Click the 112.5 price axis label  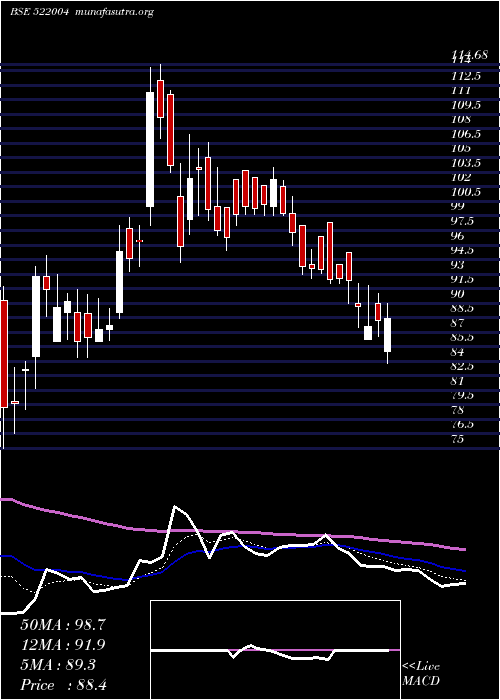(466, 76)
